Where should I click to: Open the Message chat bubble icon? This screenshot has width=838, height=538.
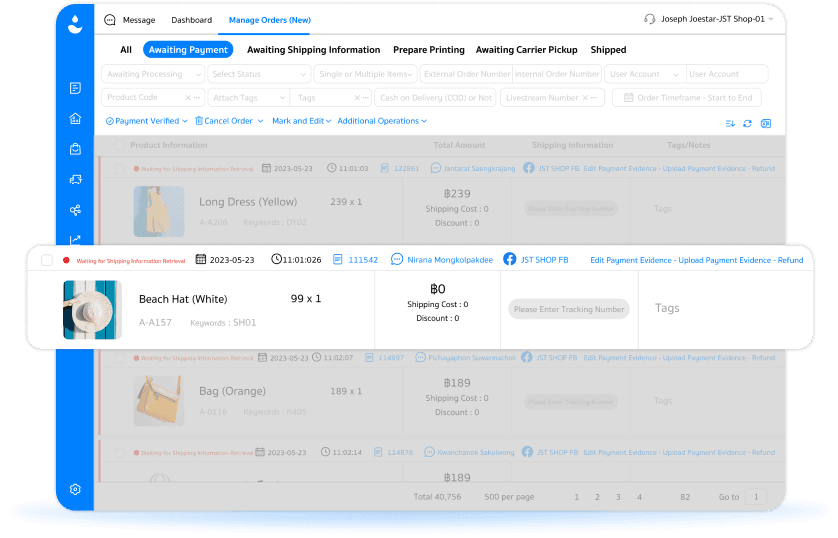point(110,20)
